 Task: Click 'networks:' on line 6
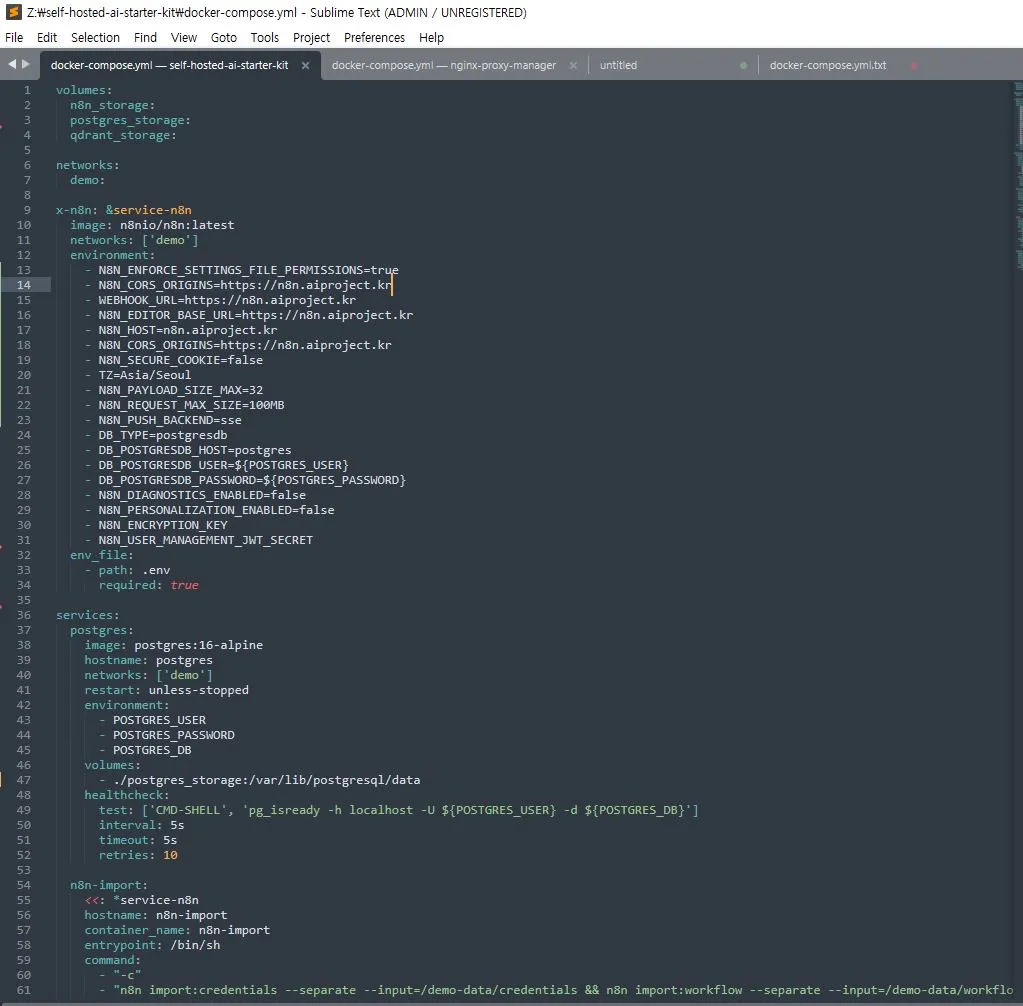[88, 165]
